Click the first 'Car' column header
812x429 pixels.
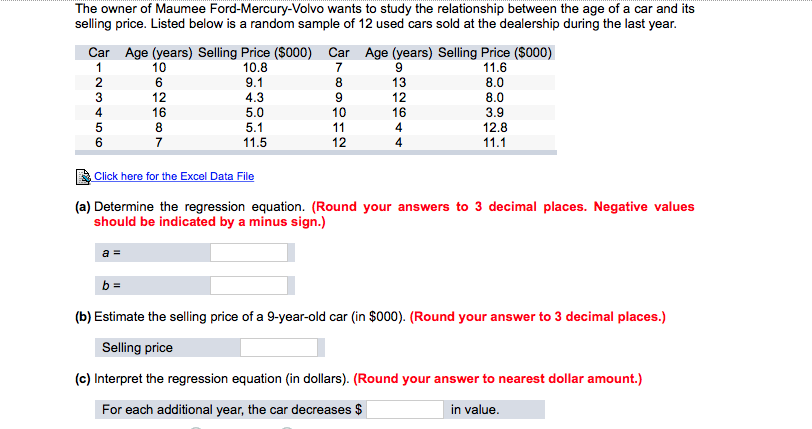coord(98,53)
